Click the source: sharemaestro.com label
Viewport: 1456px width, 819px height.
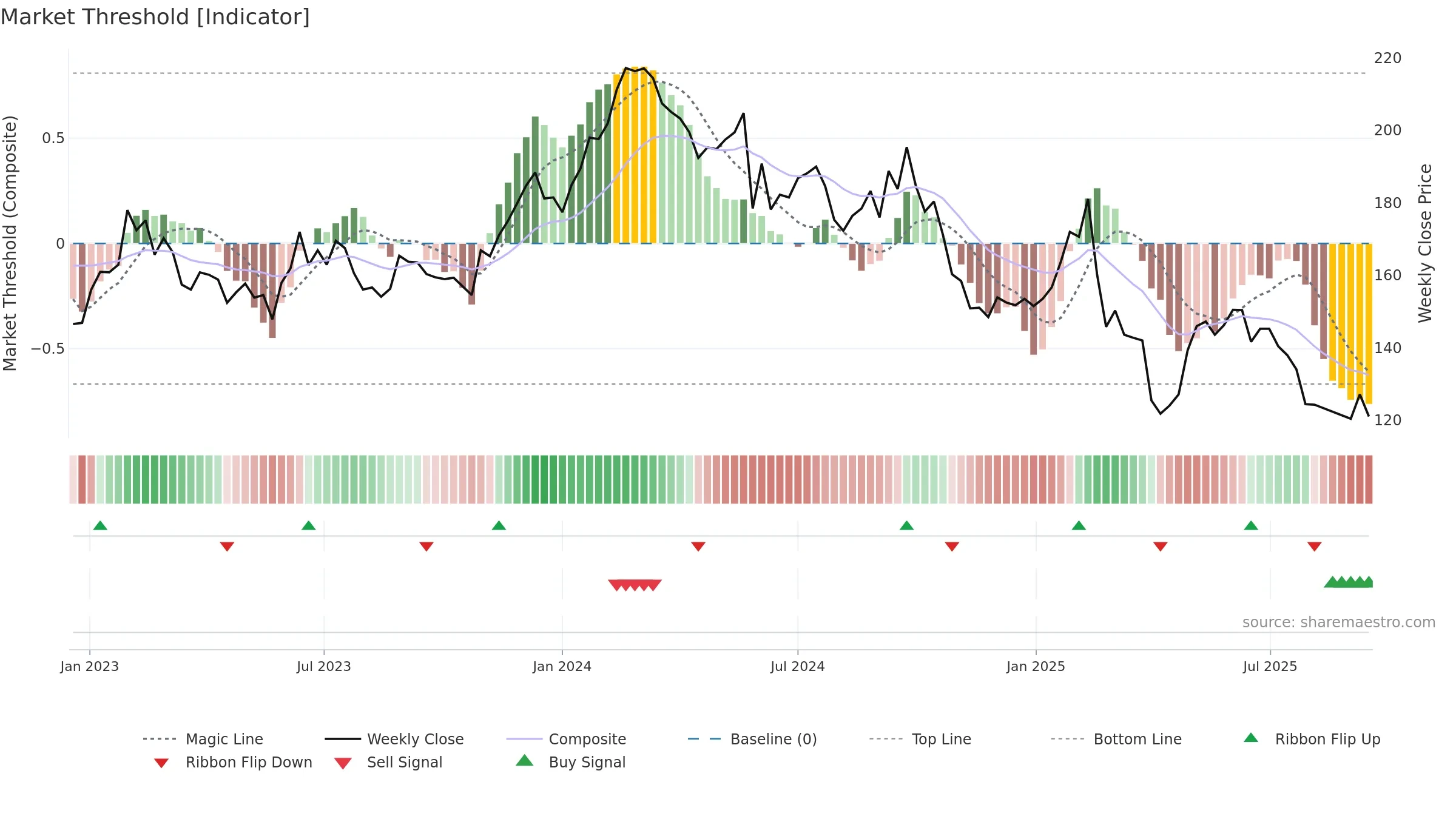1339,622
